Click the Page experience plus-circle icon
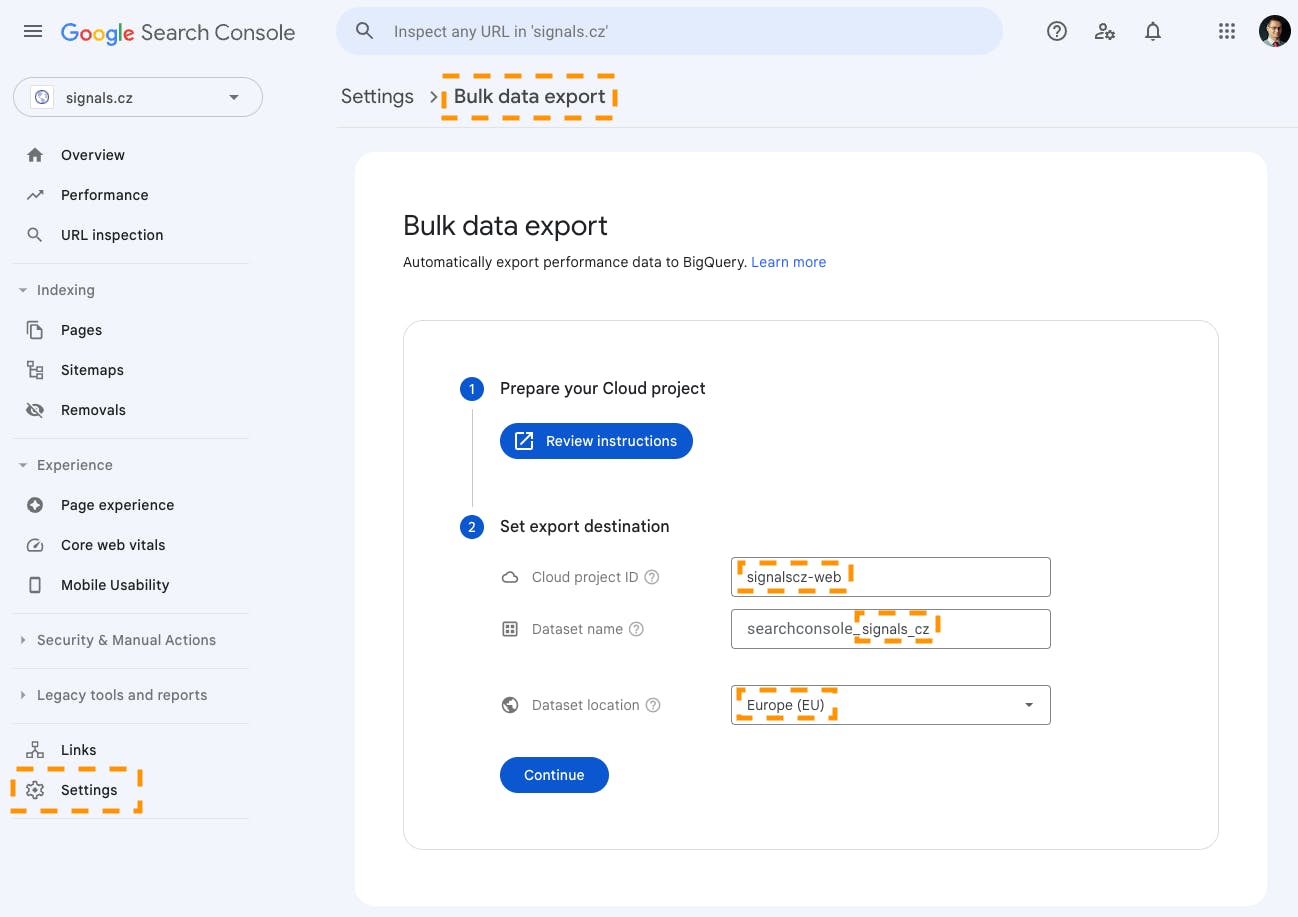The width and height of the screenshot is (1298, 917). pyautogui.click(x=35, y=505)
